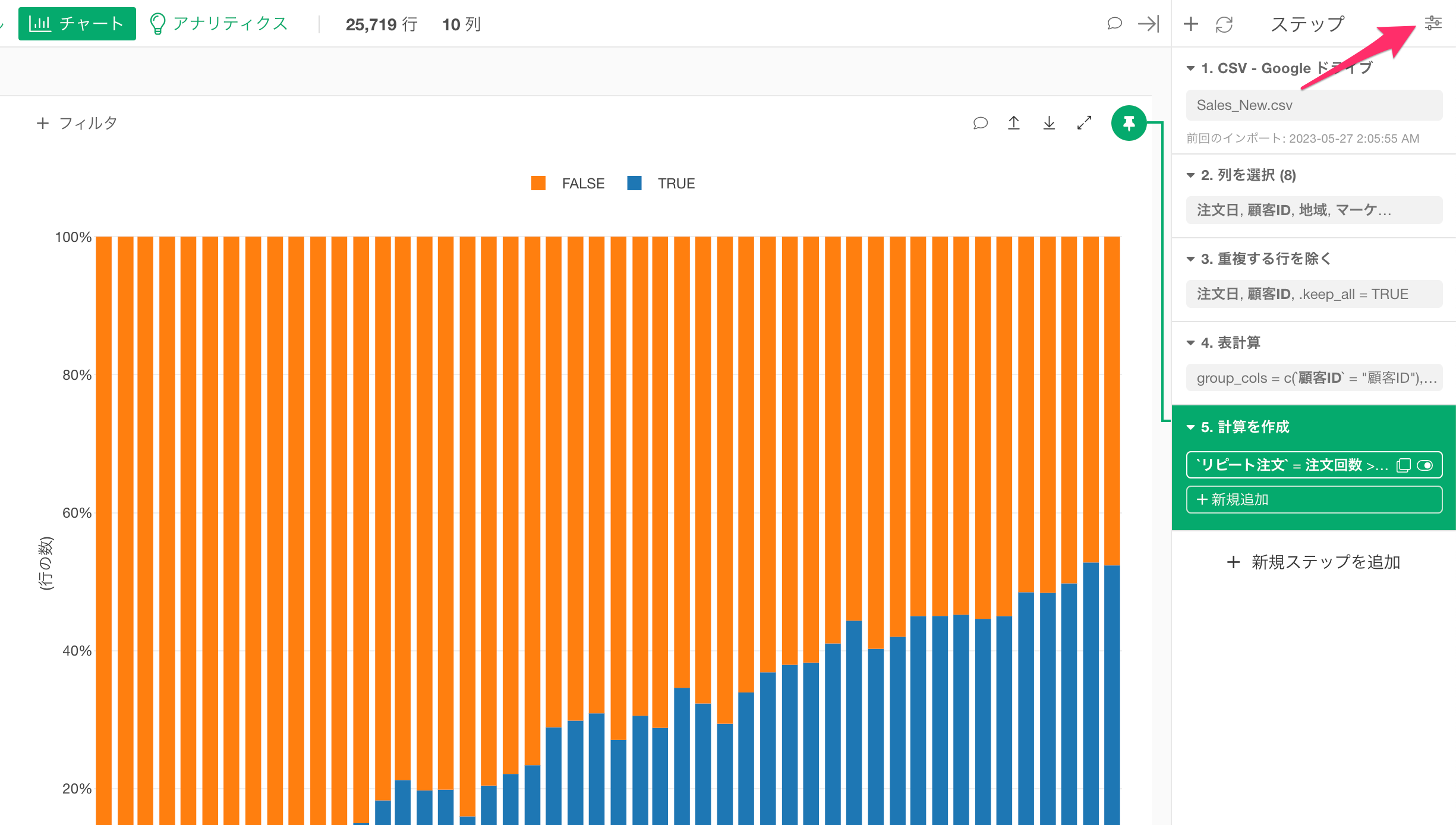Viewport: 1456px width, 825px height.
Task: Expand chart to fullscreen
Action: 1084,123
